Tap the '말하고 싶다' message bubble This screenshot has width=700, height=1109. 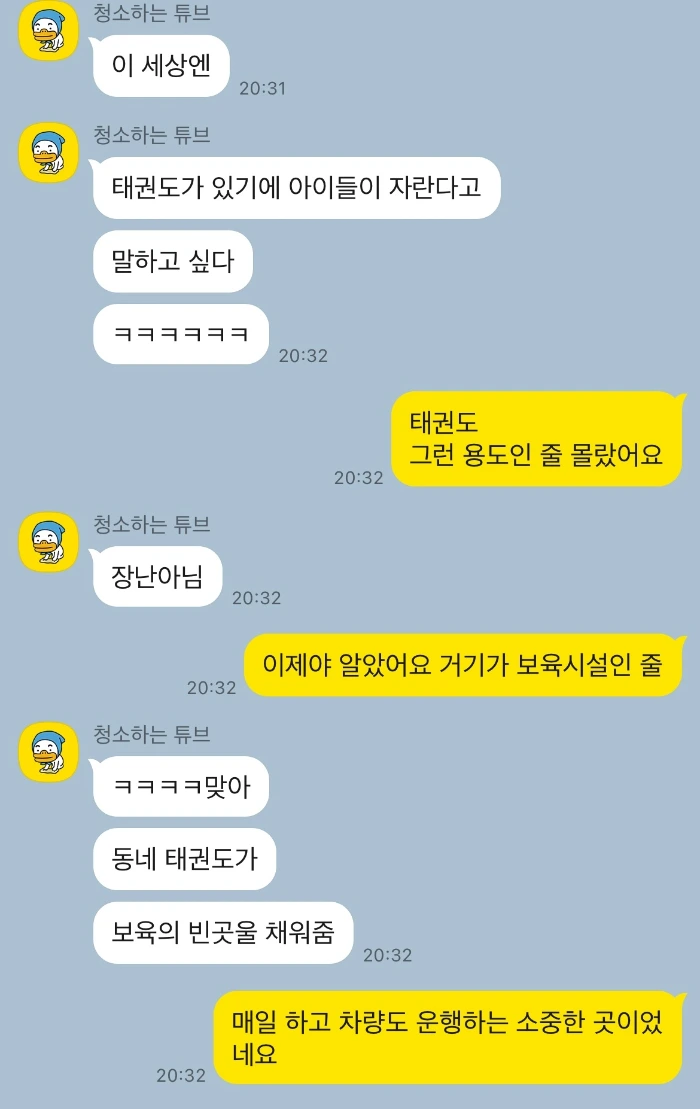(x=173, y=261)
